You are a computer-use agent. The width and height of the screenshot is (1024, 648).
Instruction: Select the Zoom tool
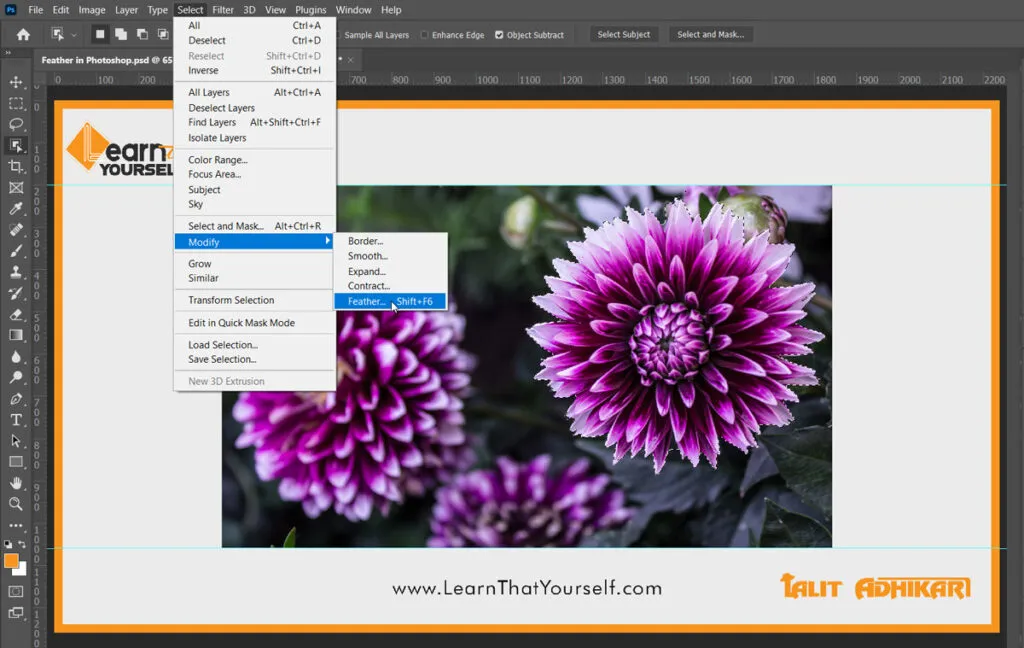pos(16,504)
